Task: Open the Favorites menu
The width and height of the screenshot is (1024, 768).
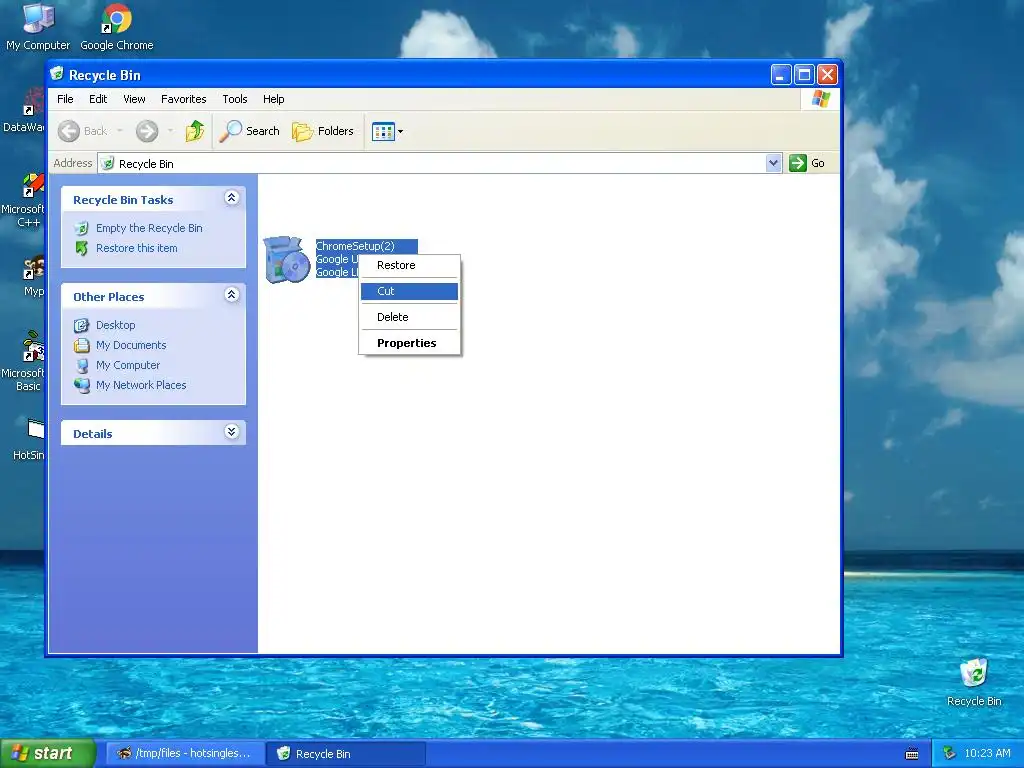Action: [184, 99]
